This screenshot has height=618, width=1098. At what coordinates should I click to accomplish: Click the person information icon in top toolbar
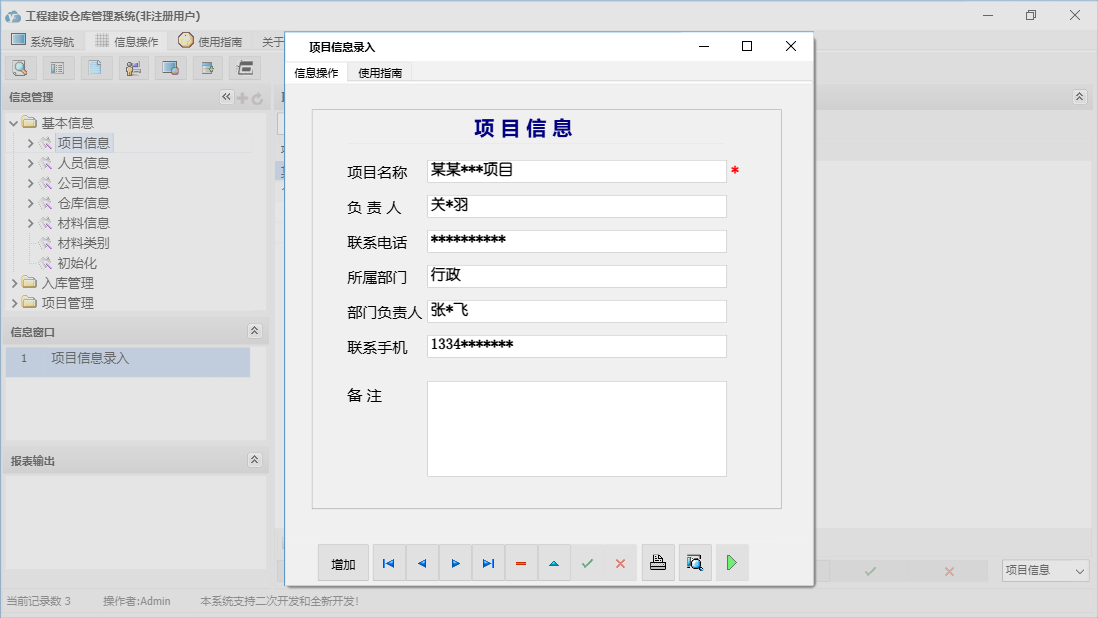pos(133,67)
